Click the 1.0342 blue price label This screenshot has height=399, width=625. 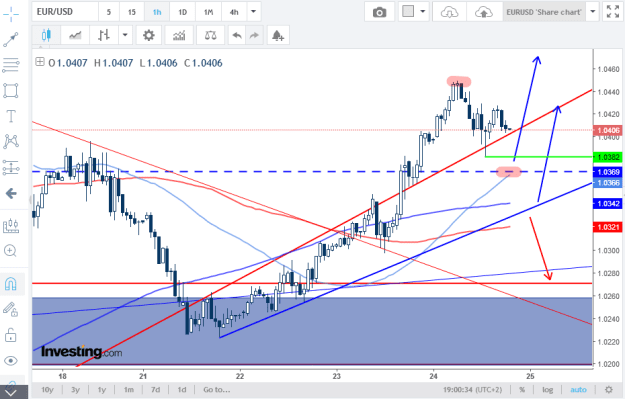[608, 204]
